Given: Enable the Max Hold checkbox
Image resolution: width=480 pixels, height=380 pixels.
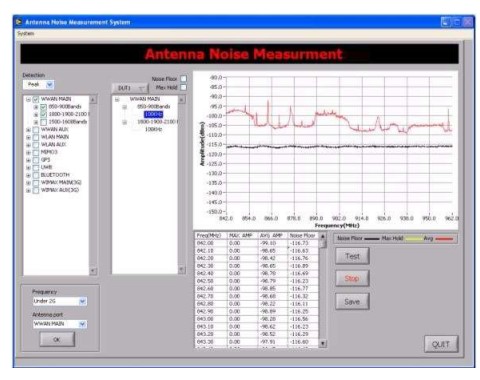Looking at the screenshot, I should click(x=183, y=87).
